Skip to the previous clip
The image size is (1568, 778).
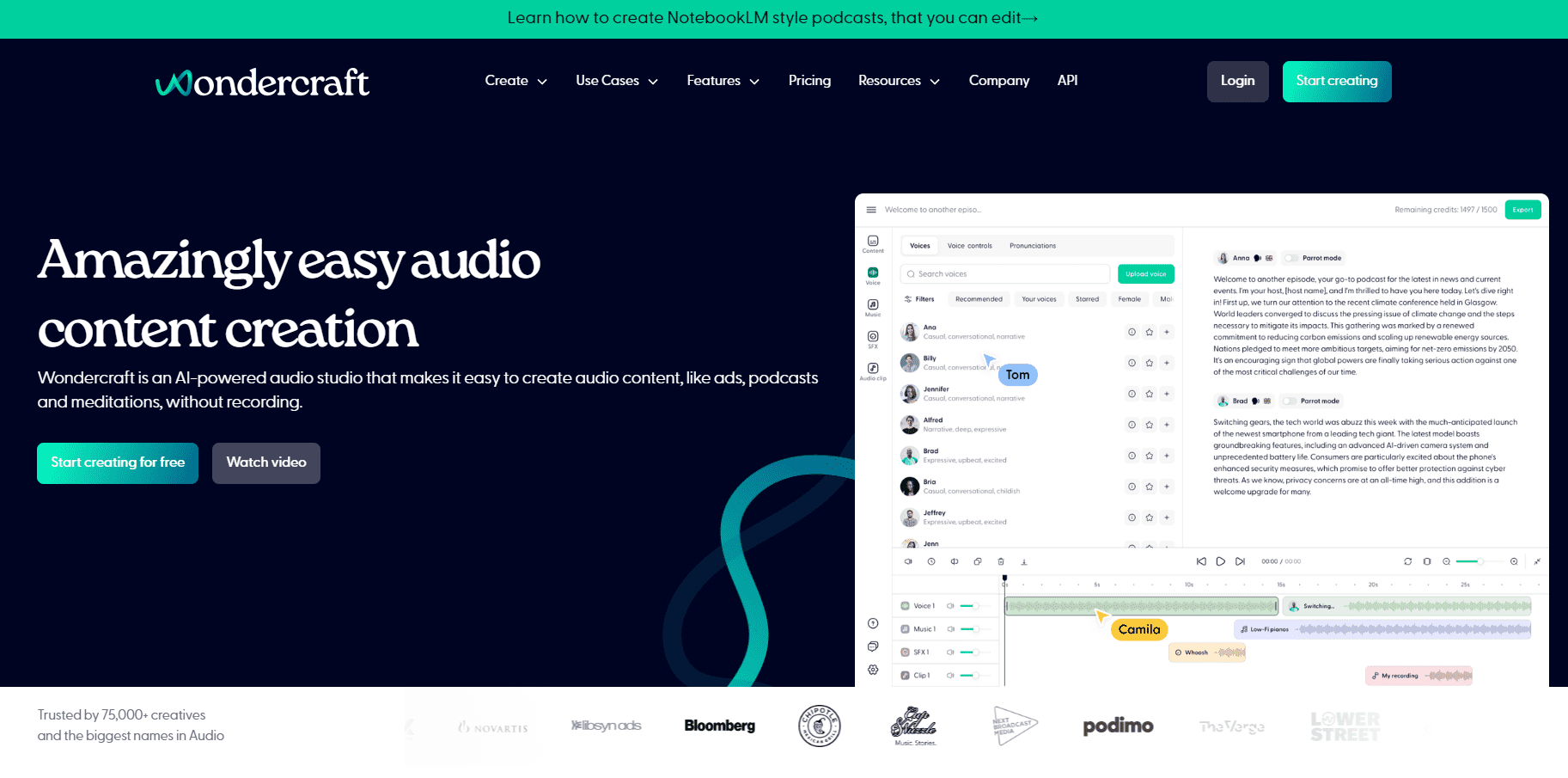tap(1201, 561)
